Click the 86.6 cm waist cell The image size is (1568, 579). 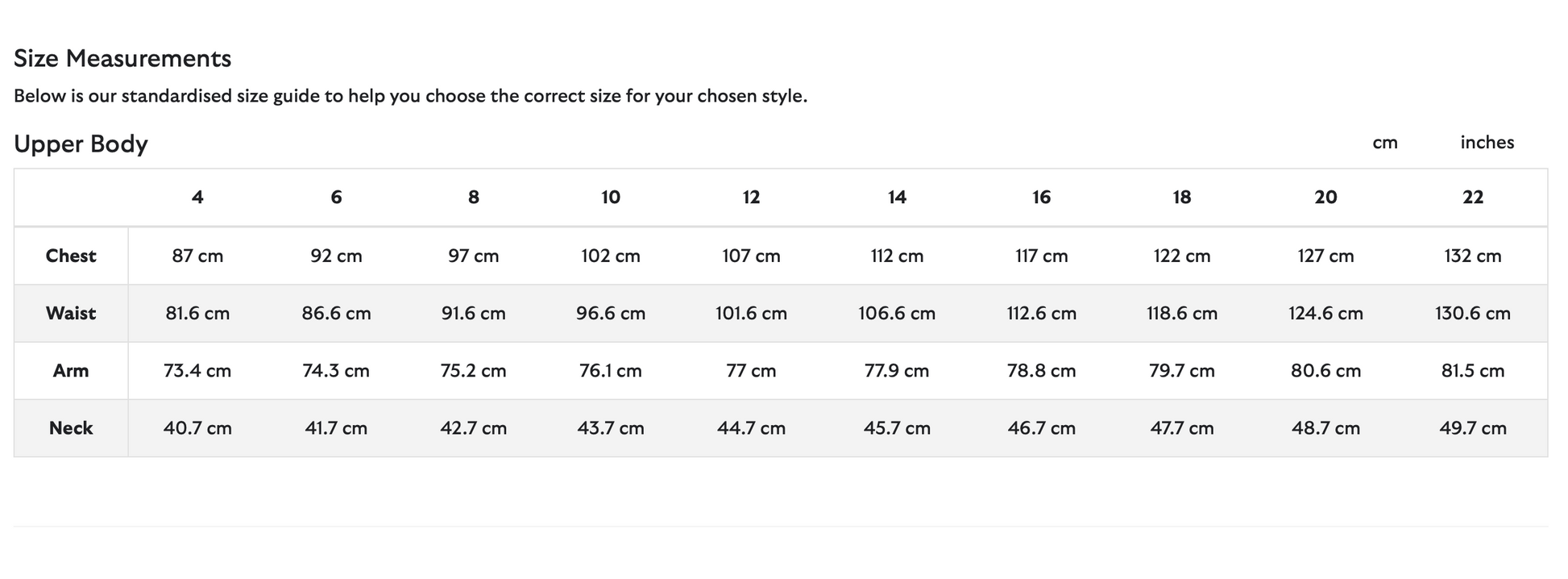336,313
